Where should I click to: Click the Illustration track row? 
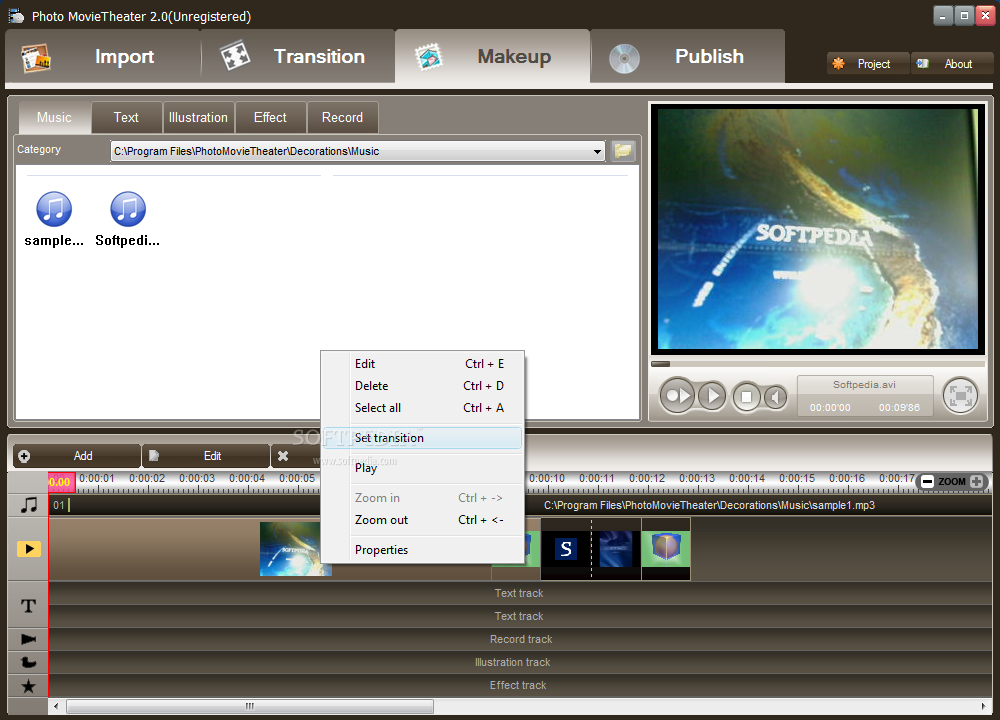point(519,662)
